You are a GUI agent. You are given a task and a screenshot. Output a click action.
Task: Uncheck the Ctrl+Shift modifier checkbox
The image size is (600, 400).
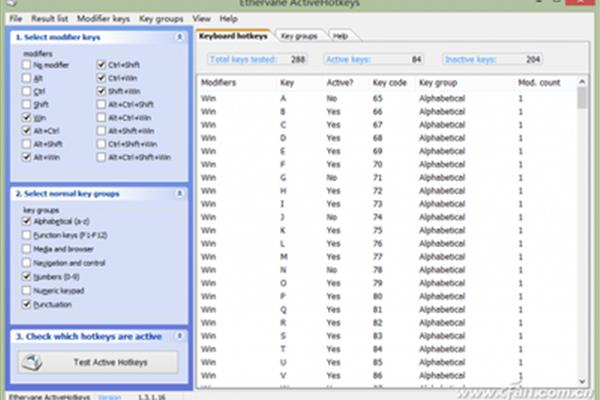[x=101, y=65]
